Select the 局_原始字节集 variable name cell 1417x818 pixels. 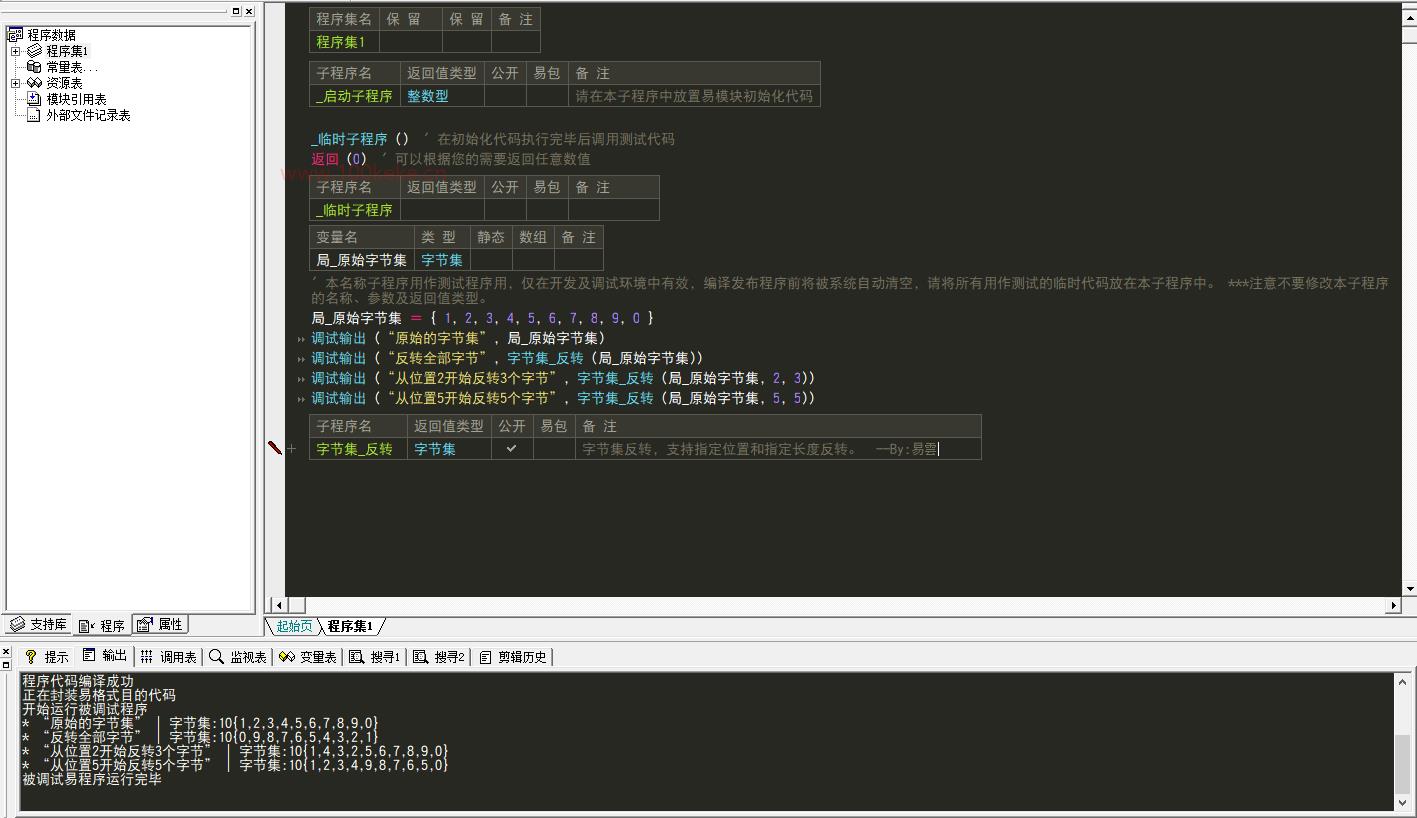pos(362,260)
